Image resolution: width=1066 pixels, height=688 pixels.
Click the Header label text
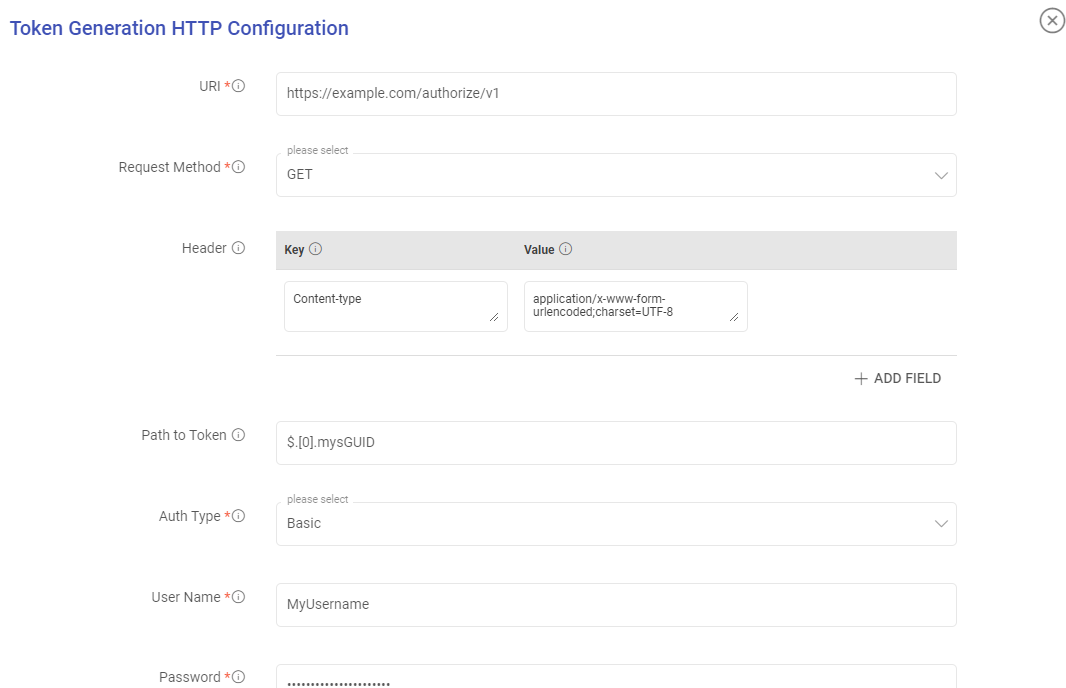pos(204,248)
